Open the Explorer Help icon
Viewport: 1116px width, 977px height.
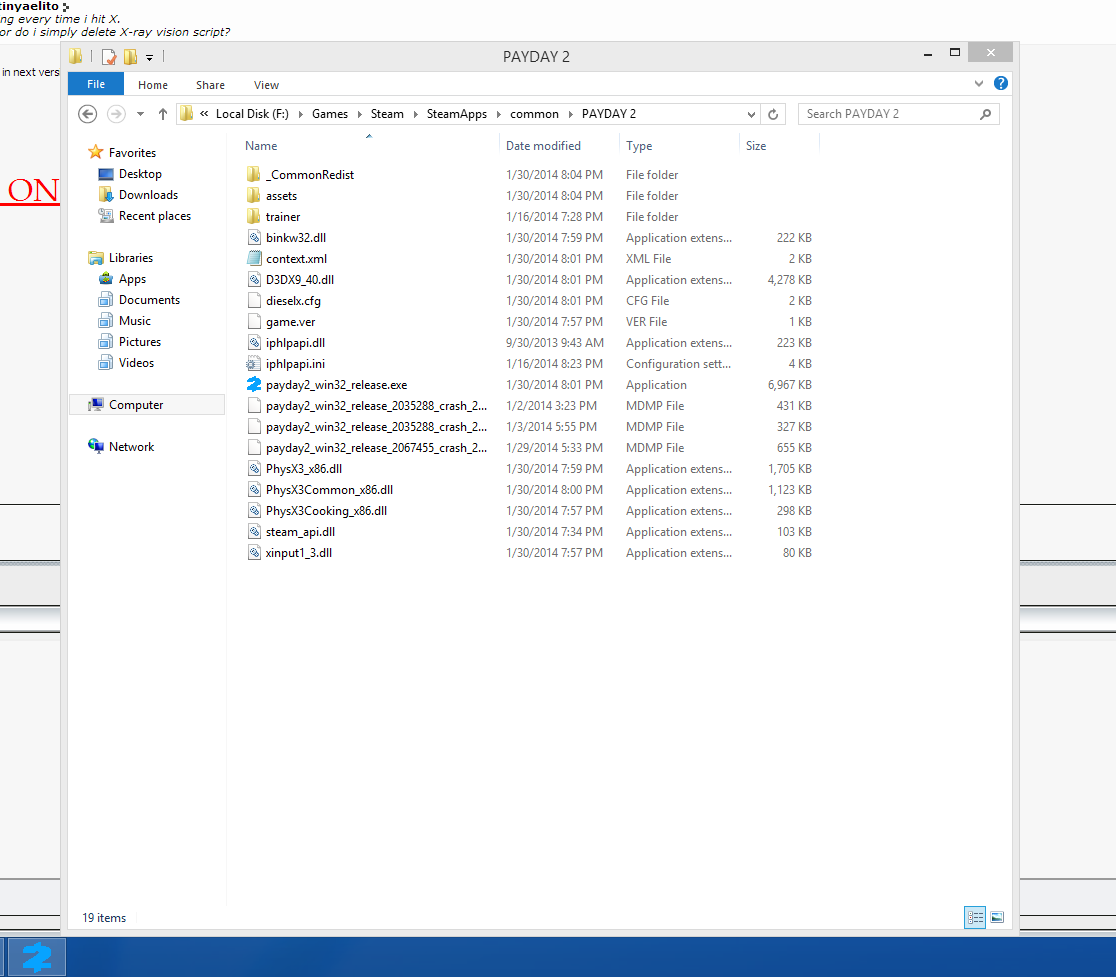click(x=1001, y=83)
